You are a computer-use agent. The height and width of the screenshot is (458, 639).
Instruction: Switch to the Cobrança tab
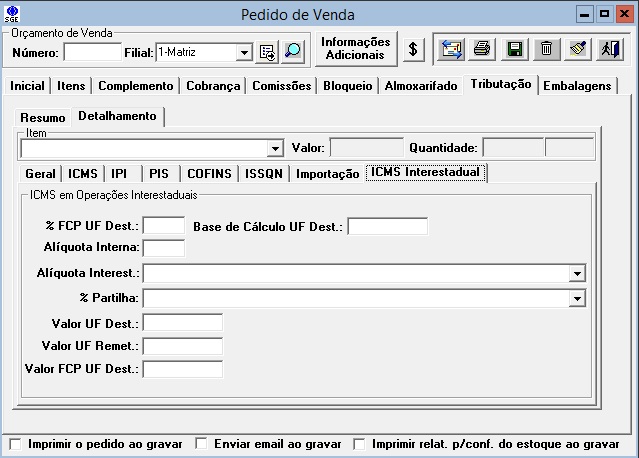[213, 86]
